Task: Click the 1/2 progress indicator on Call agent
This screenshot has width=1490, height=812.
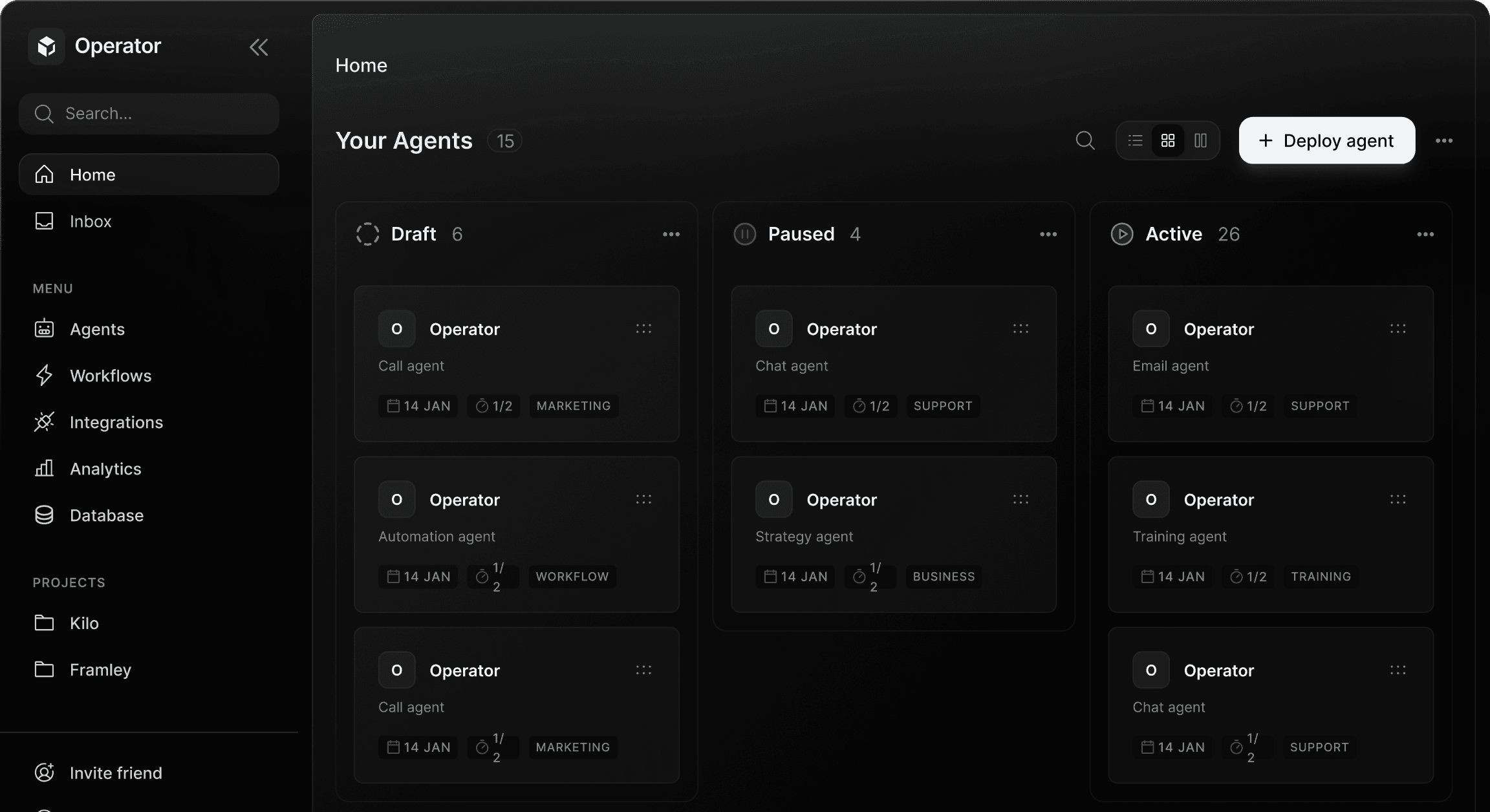Action: click(493, 405)
